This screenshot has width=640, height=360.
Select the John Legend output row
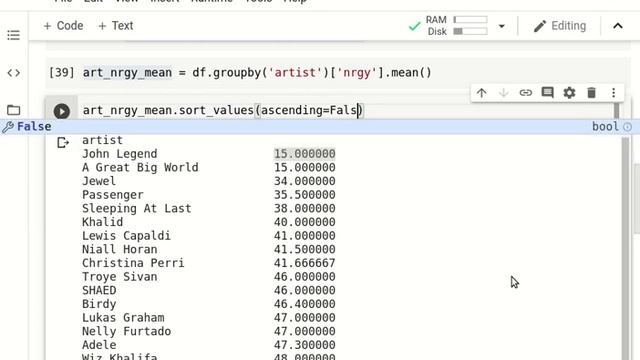coord(209,154)
